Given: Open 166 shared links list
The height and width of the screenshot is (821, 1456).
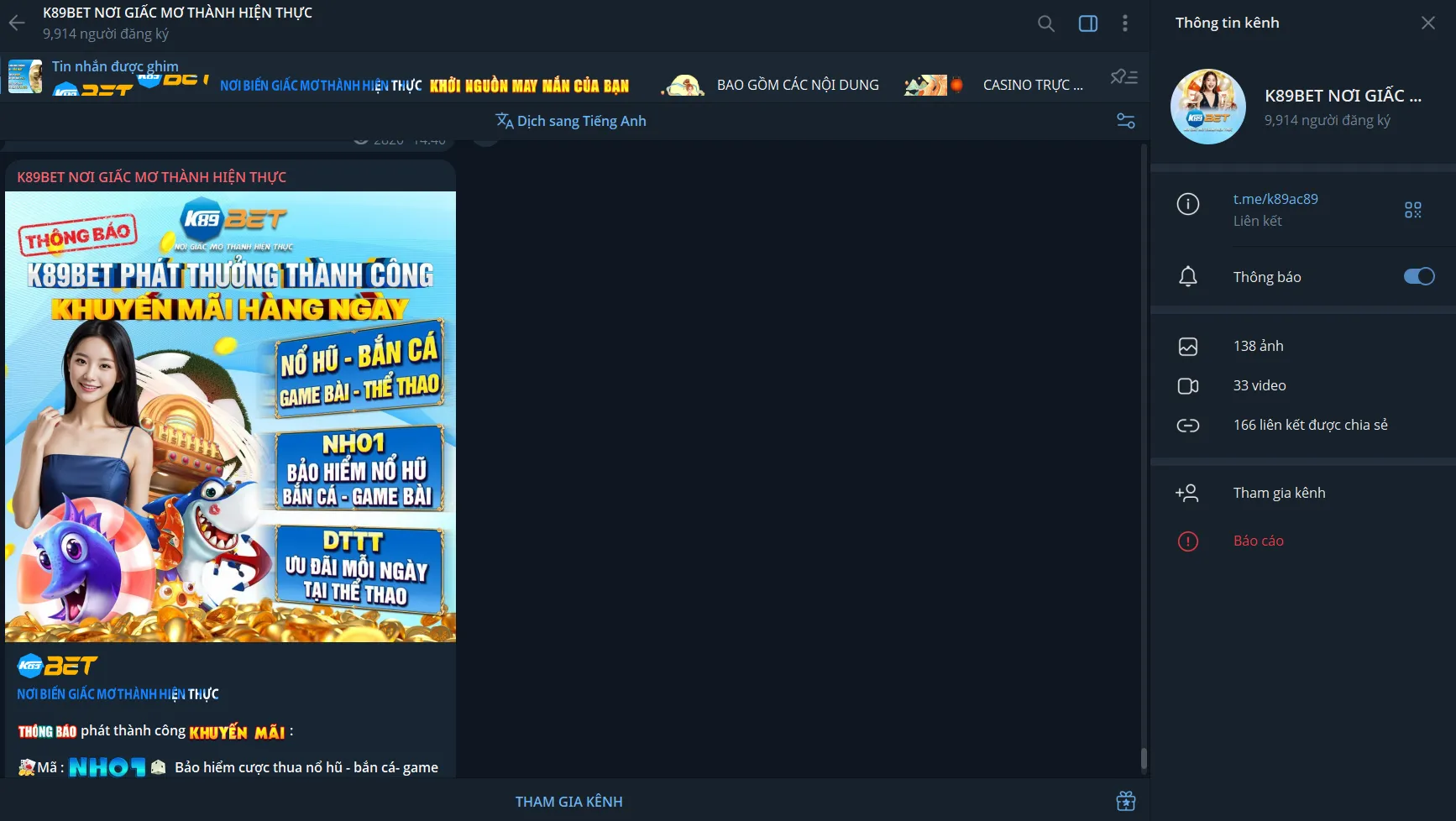Looking at the screenshot, I should [1309, 425].
